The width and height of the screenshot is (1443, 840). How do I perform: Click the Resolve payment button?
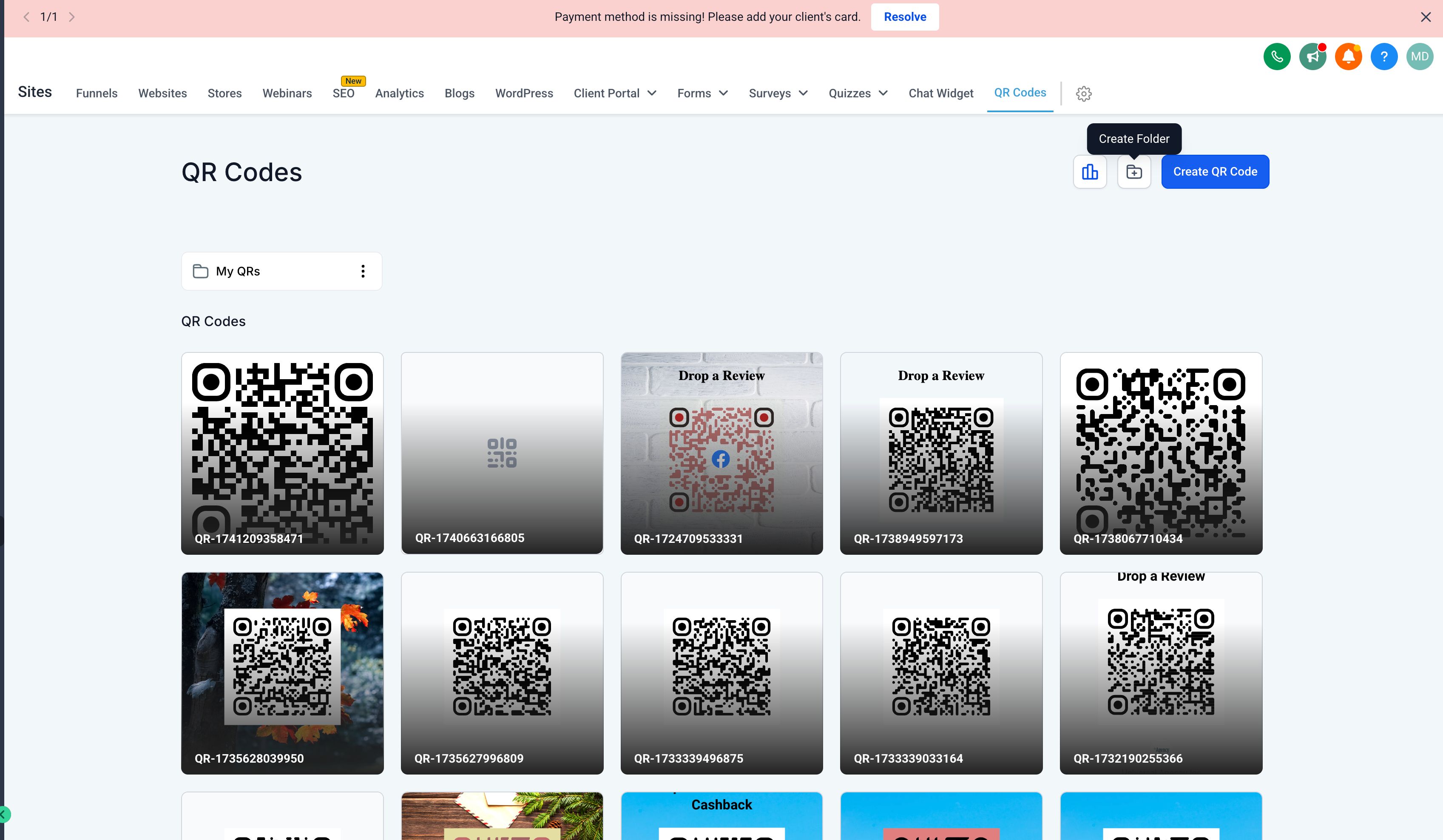point(904,17)
